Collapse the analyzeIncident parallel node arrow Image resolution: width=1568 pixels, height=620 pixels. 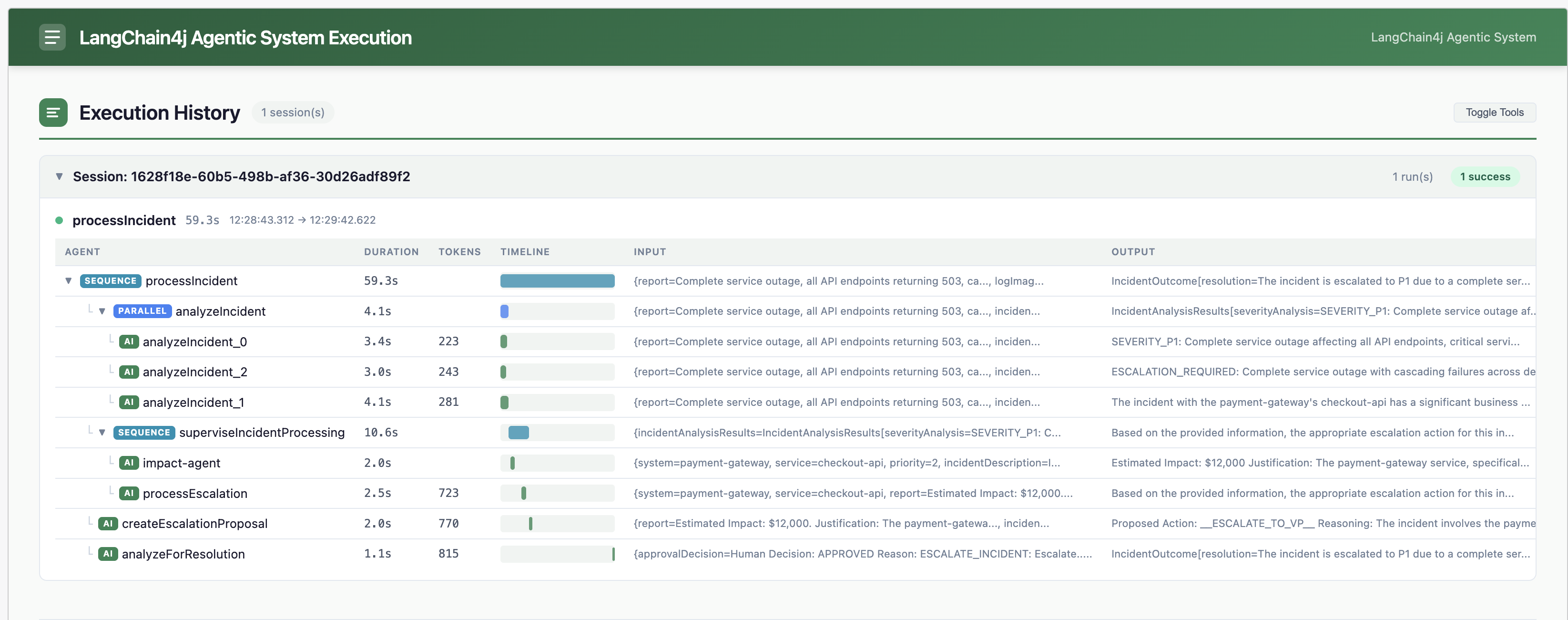pyautogui.click(x=102, y=311)
